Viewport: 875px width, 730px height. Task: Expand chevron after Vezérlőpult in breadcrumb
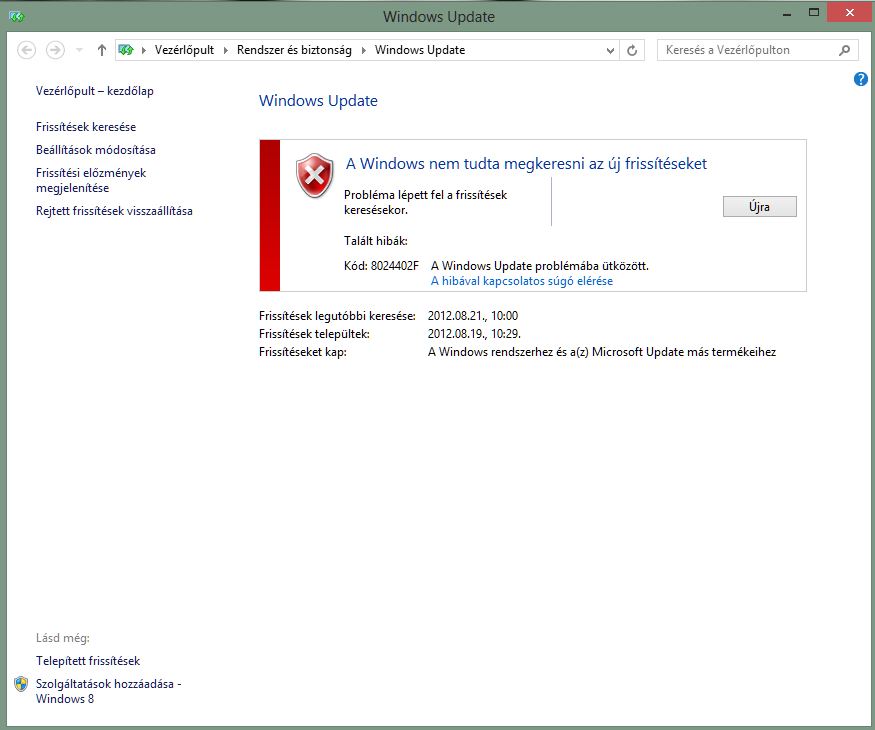point(225,50)
